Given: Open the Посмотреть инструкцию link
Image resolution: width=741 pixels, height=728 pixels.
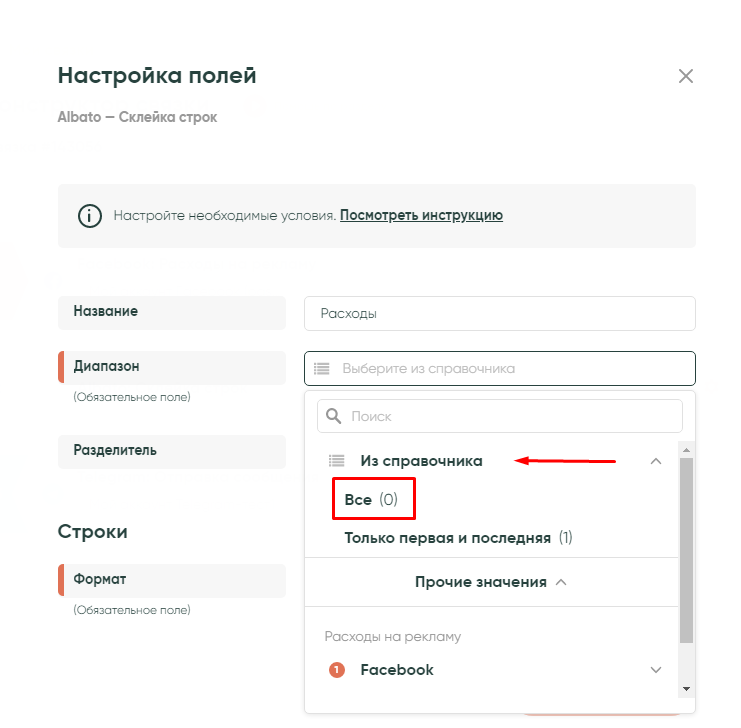Looking at the screenshot, I should [x=421, y=215].
